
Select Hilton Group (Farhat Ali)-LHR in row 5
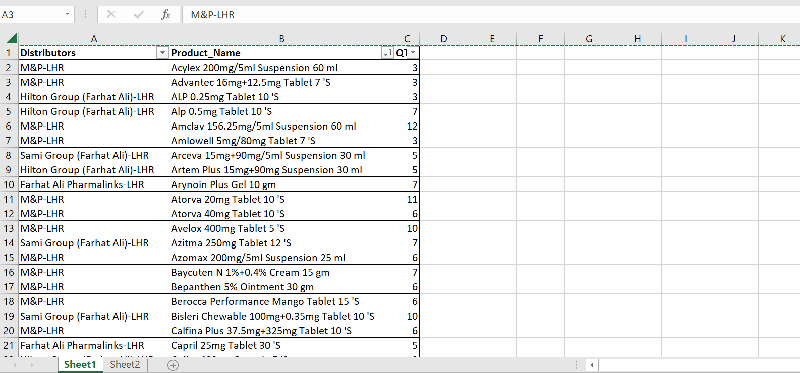[x=94, y=111]
